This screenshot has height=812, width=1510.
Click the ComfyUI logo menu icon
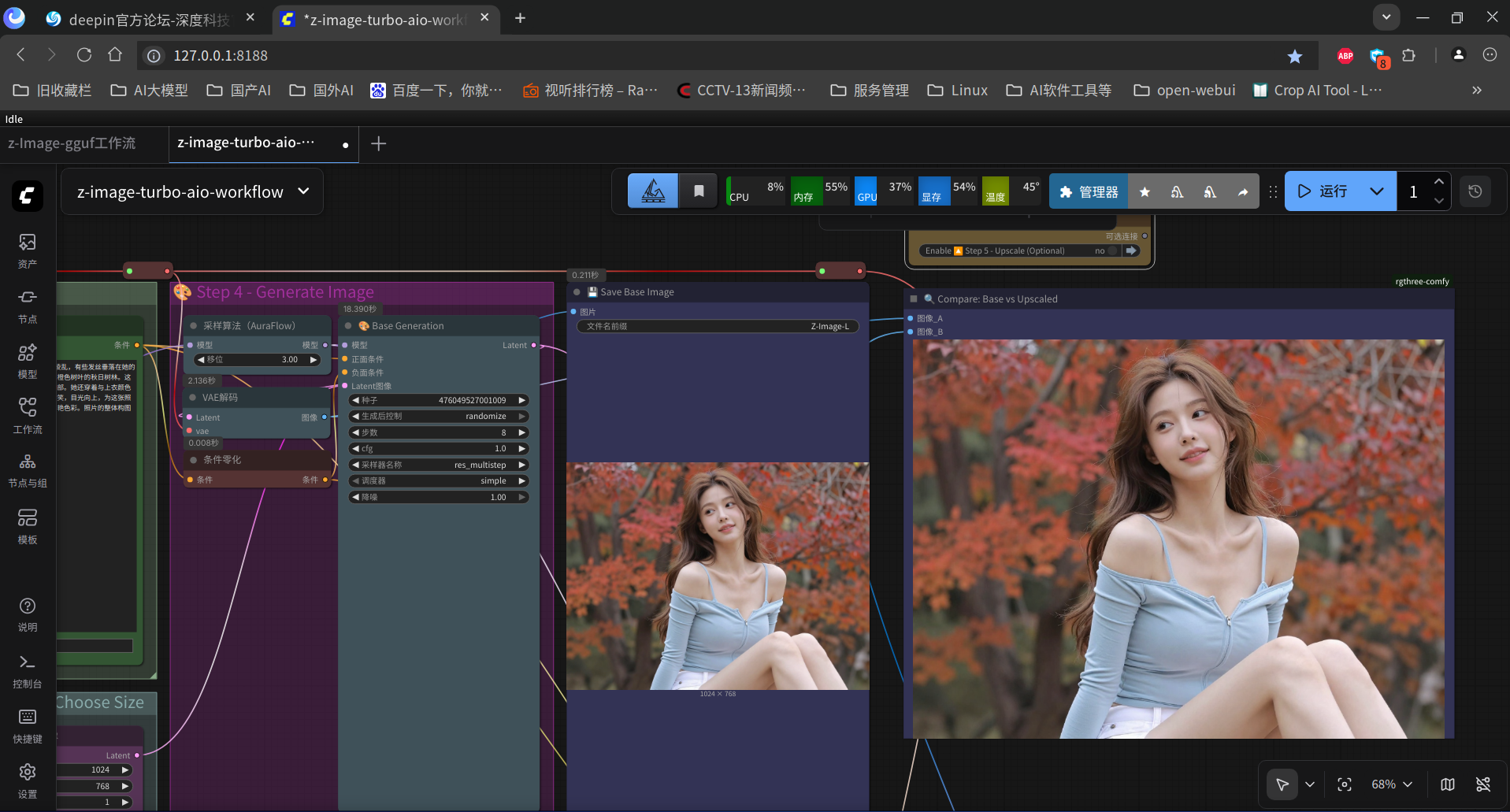click(28, 195)
